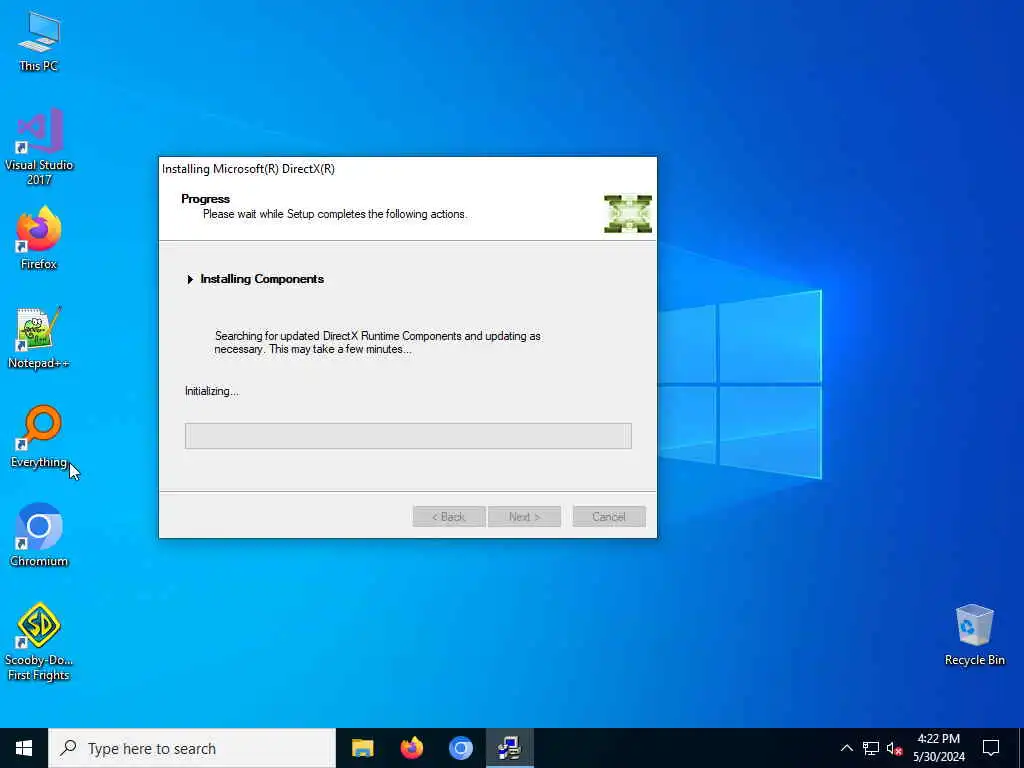Image resolution: width=1024 pixels, height=768 pixels.
Task: Select the Chromium desktop shortcut
Action: tap(39, 535)
